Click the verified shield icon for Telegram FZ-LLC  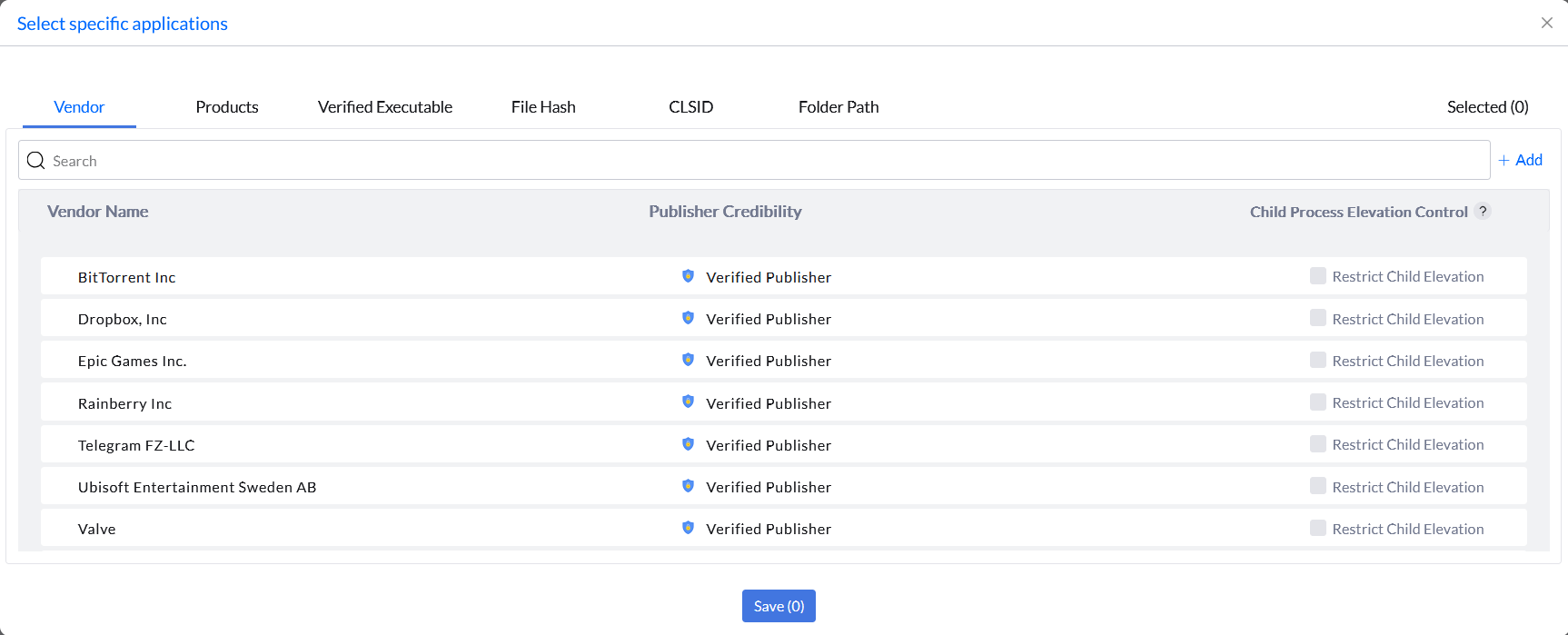pyautogui.click(x=688, y=444)
